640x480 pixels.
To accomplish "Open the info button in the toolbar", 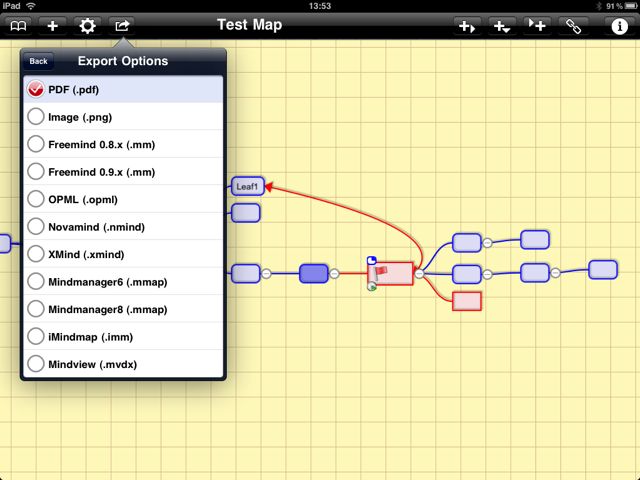I will [x=619, y=27].
